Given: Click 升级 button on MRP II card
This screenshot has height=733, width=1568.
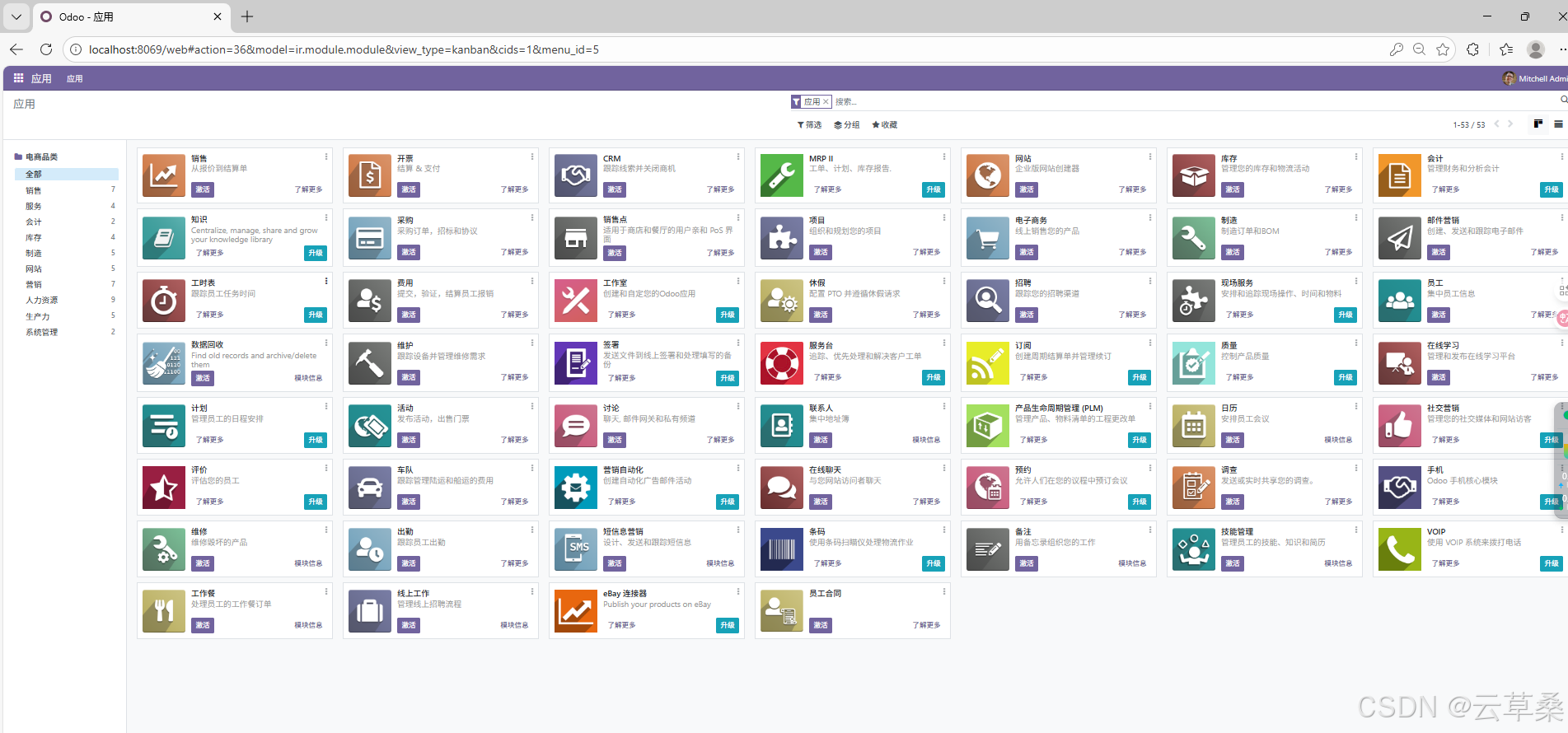Looking at the screenshot, I should 934,189.
